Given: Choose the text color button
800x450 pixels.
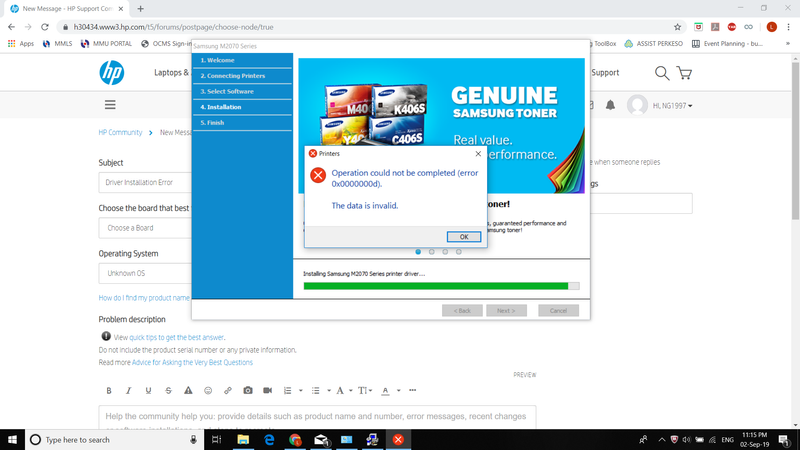Looking at the screenshot, I should point(385,391).
